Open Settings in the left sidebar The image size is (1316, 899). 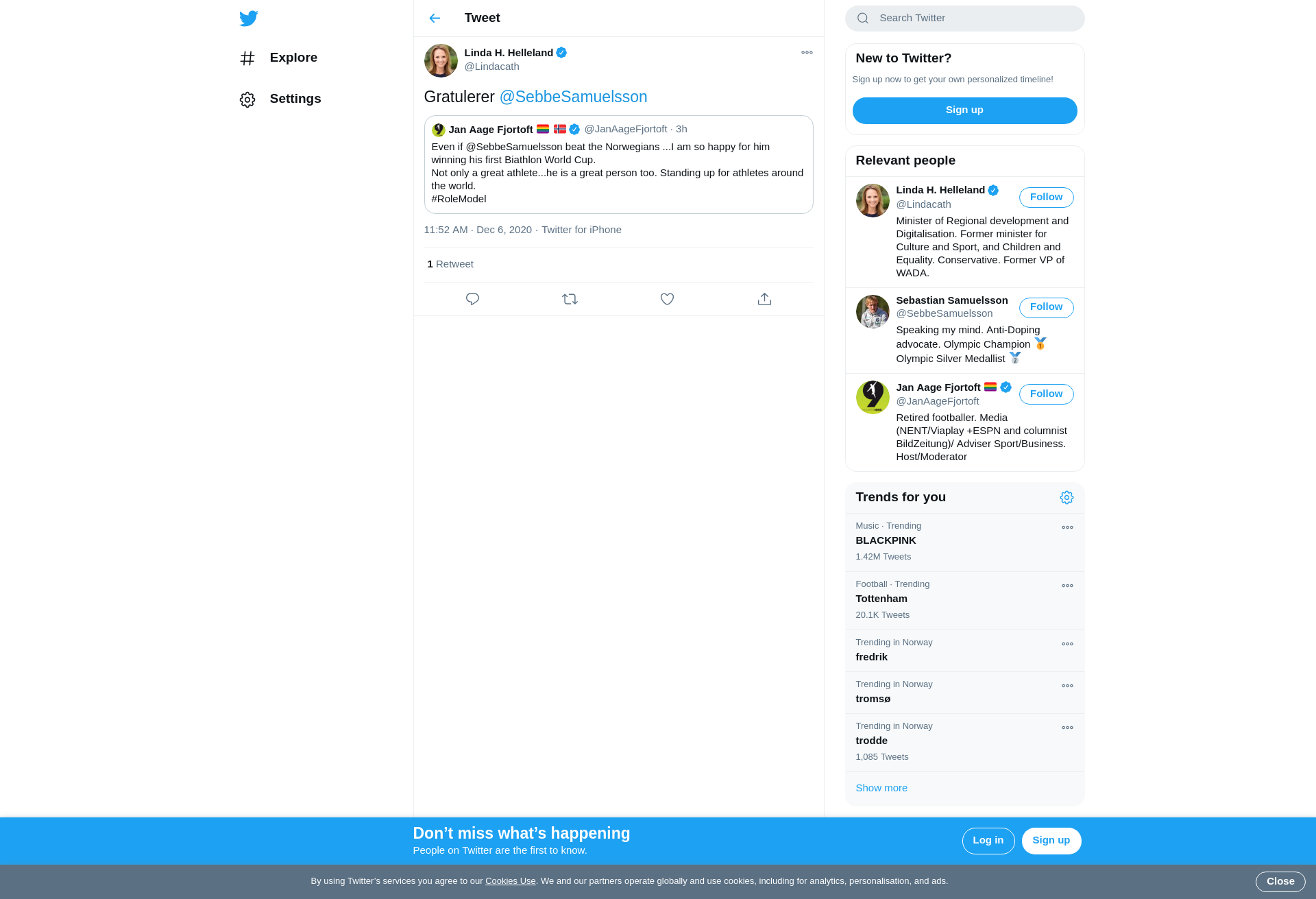tap(280, 99)
